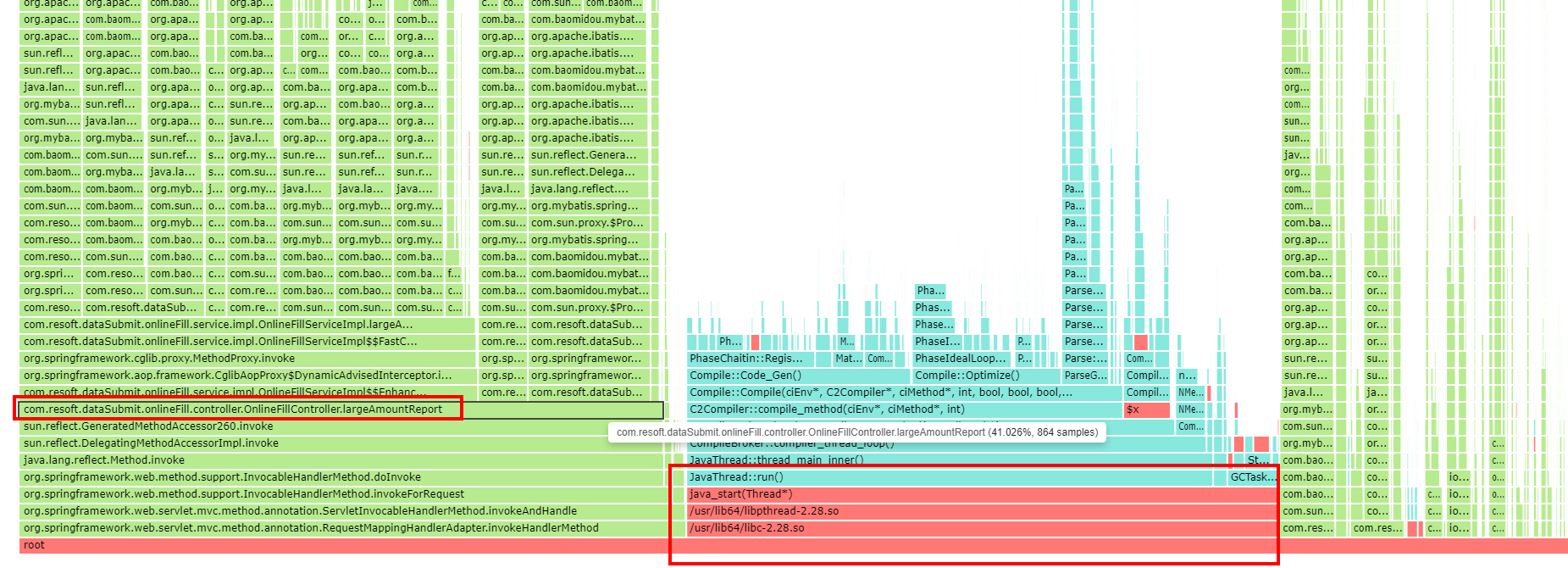The image size is (1568, 568).
Task: Select the wide java.lang.reflect.Method.invoke frame
Action: point(104,460)
